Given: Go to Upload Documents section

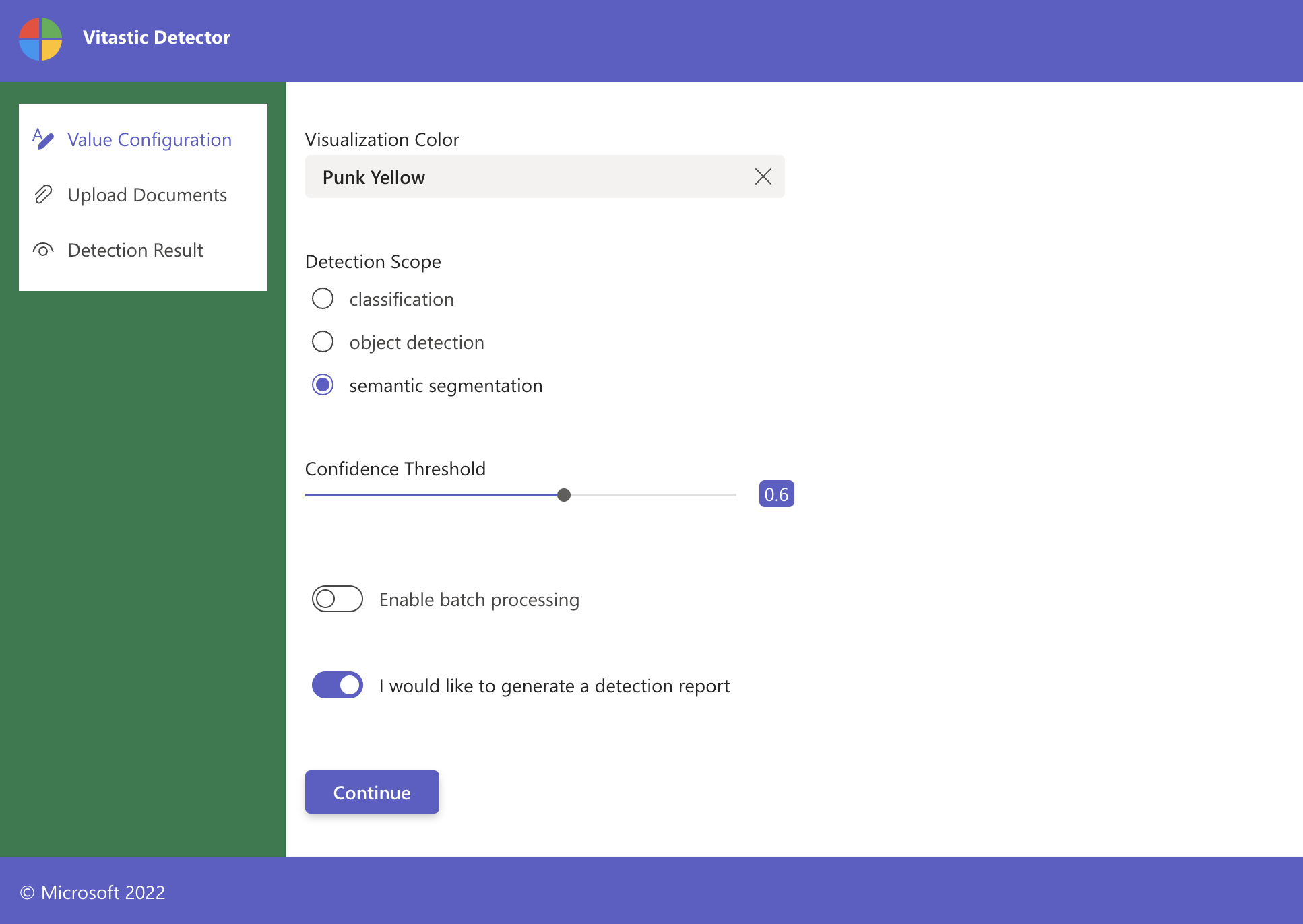Looking at the screenshot, I should (x=147, y=195).
